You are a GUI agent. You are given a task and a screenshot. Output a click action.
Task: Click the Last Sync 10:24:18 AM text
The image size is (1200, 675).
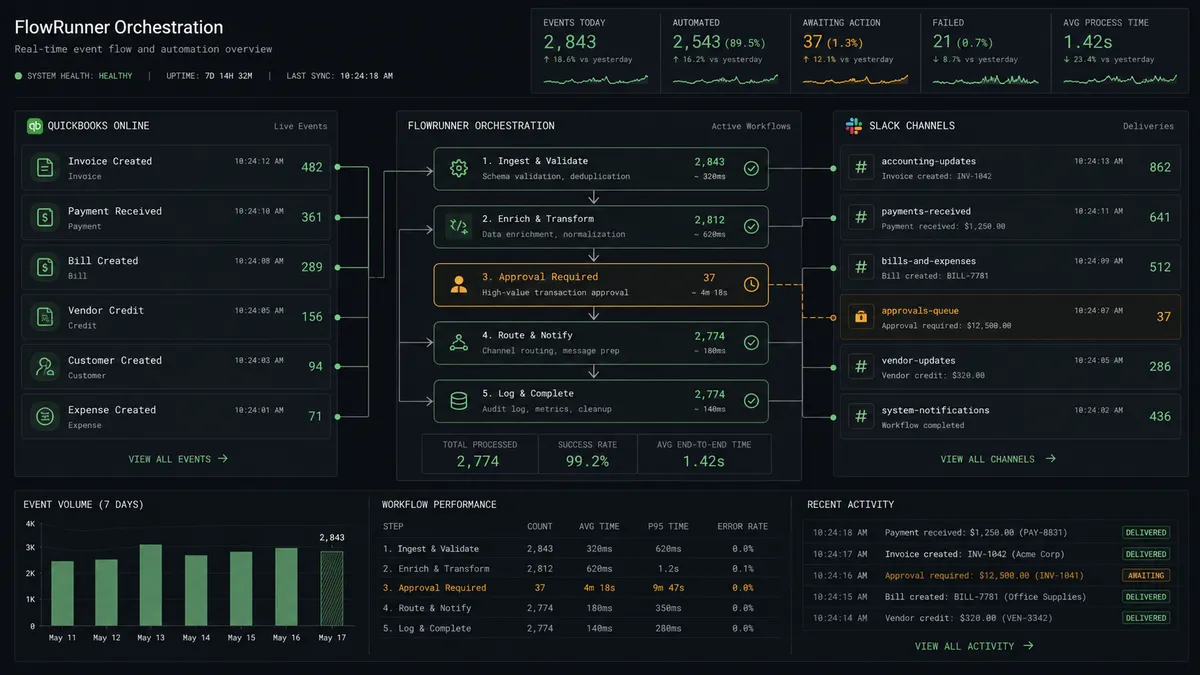(339, 76)
